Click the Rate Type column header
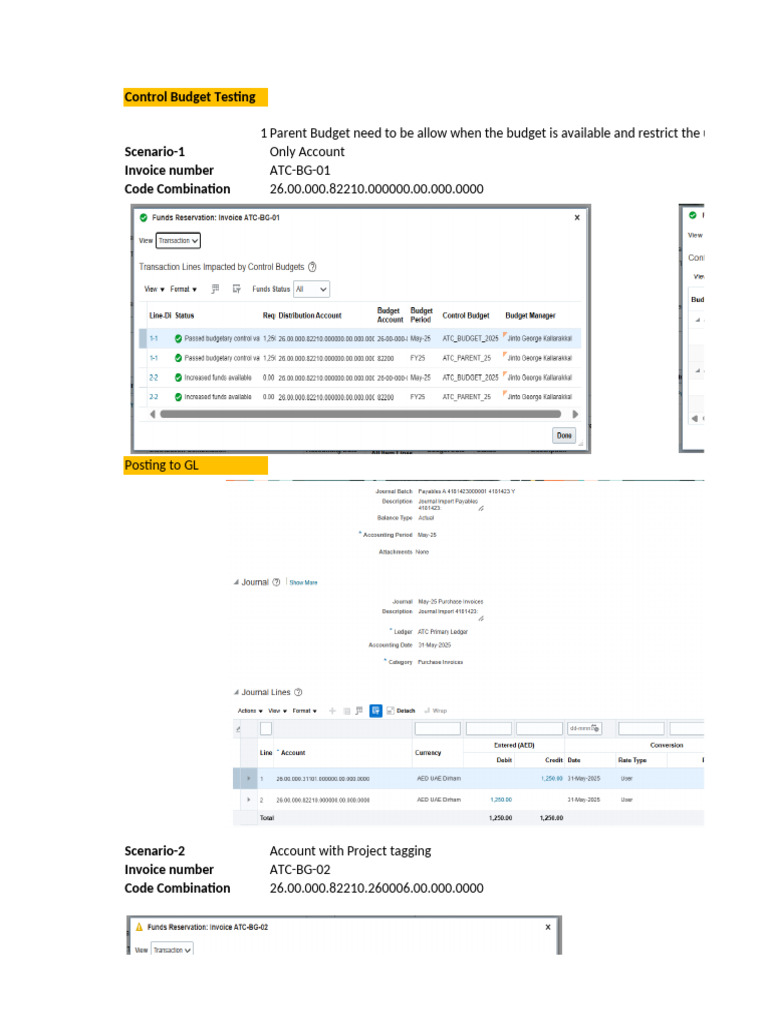This screenshot has height=1024, width=768. tap(632, 760)
